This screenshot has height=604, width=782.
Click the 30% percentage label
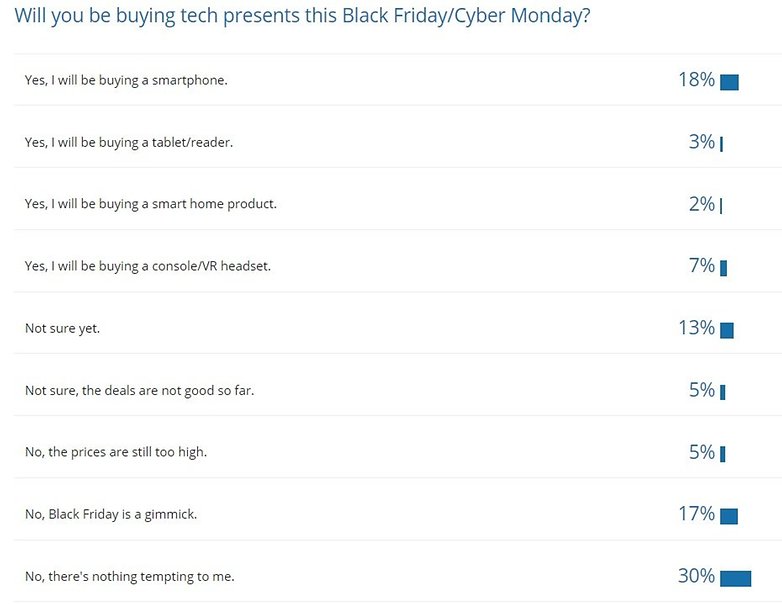[x=696, y=576]
